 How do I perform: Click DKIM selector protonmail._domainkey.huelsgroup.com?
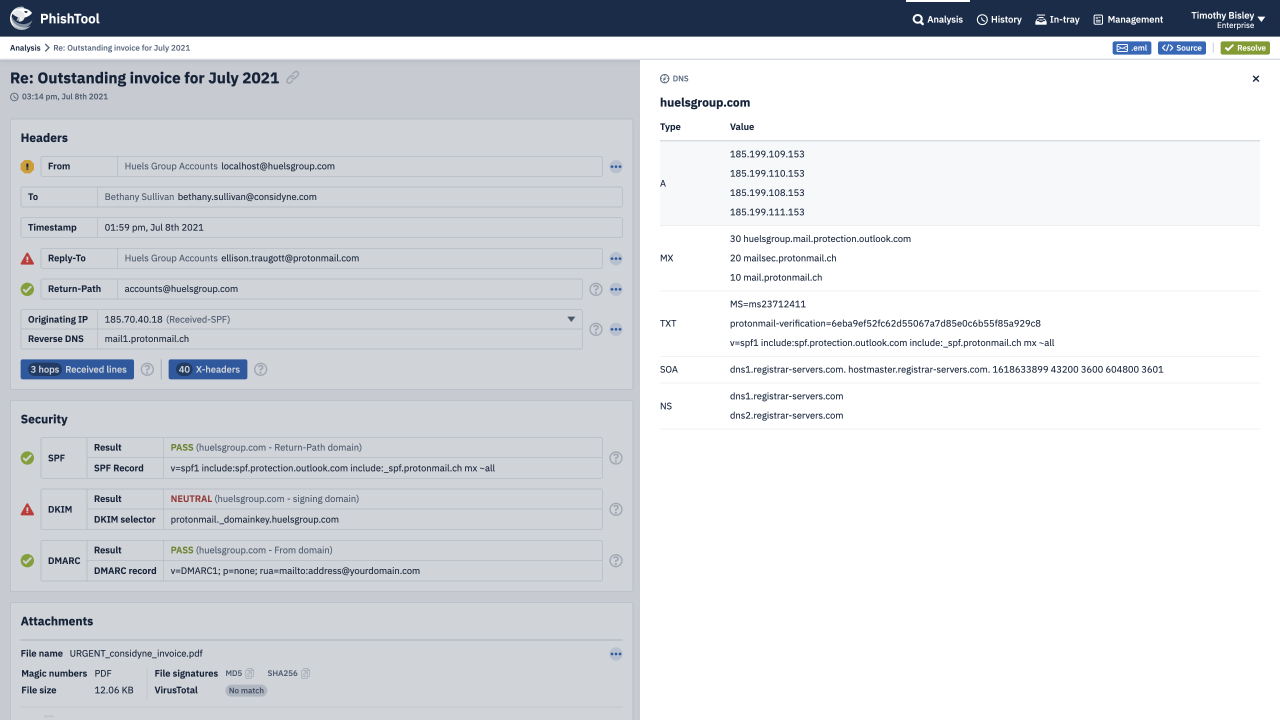pos(255,519)
